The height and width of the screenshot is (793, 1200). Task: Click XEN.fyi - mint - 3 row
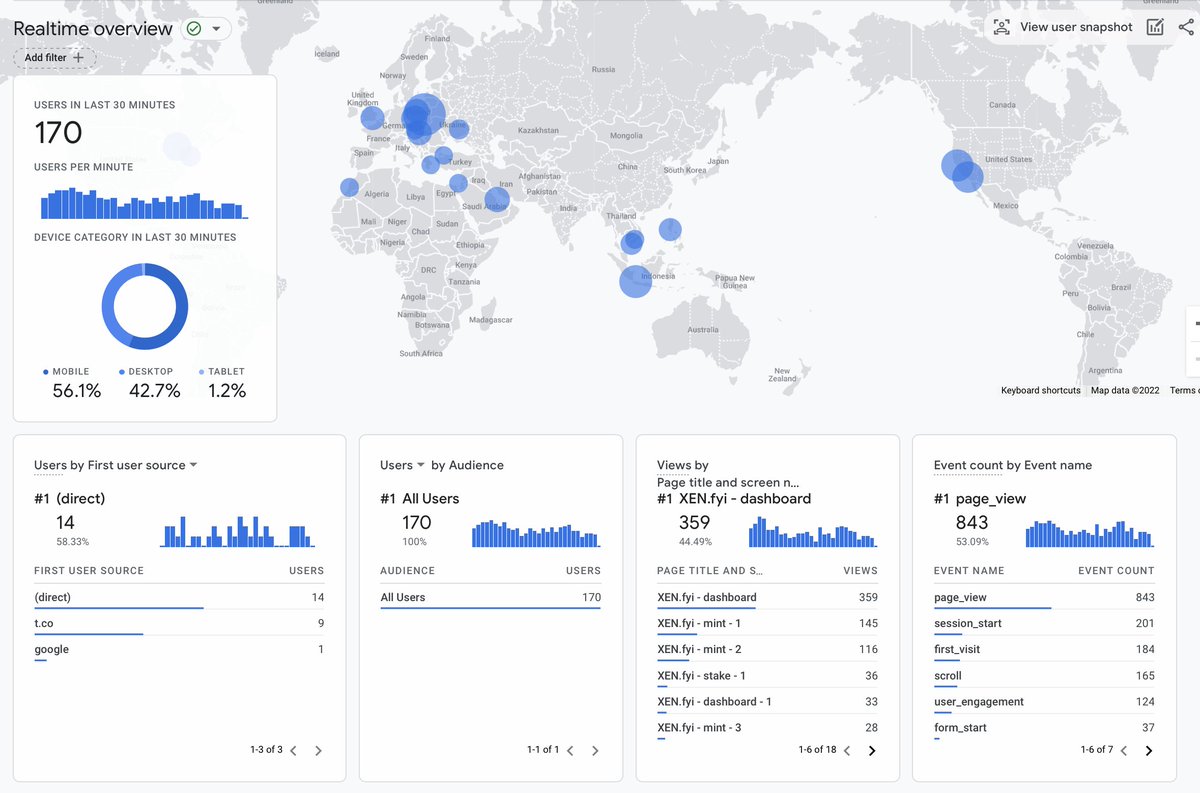click(767, 727)
